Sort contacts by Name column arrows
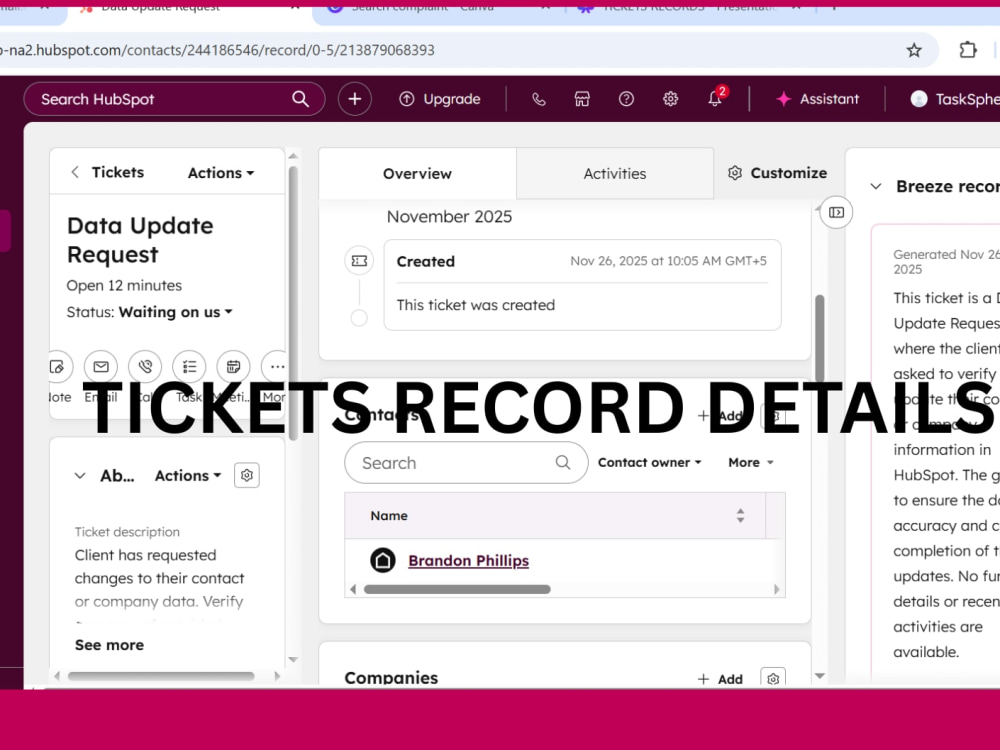 (740, 515)
